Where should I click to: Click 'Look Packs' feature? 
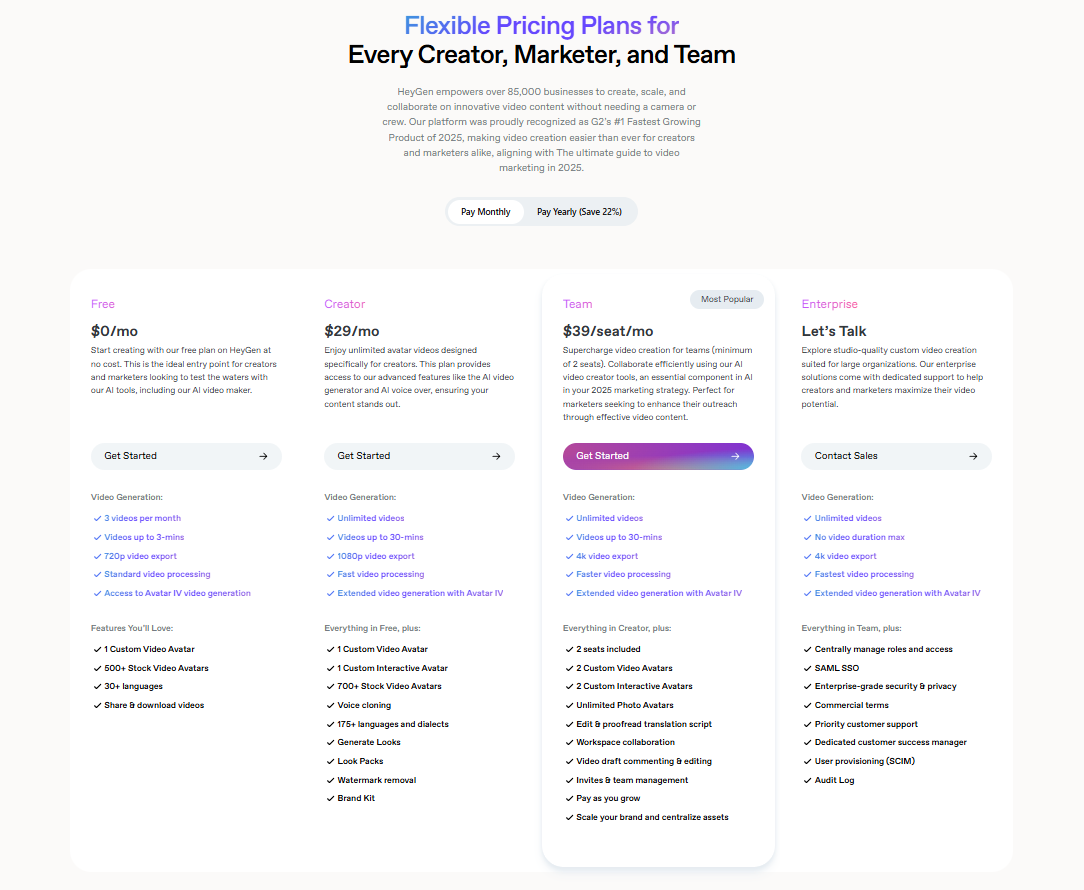[360, 761]
